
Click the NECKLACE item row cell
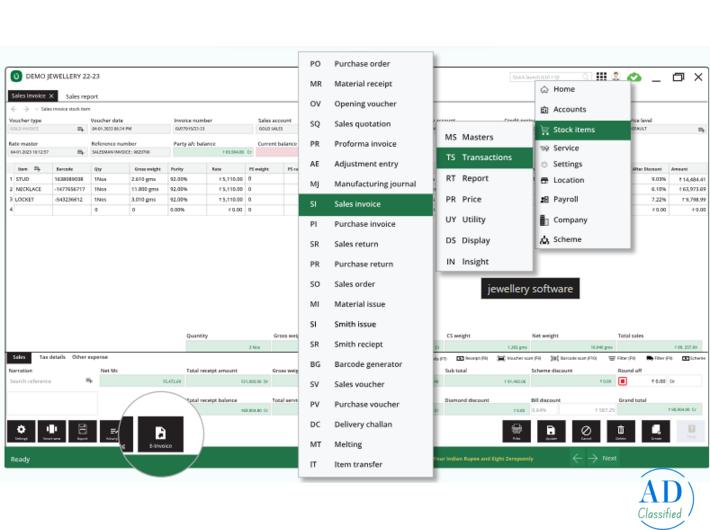pyautogui.click(x=33, y=189)
